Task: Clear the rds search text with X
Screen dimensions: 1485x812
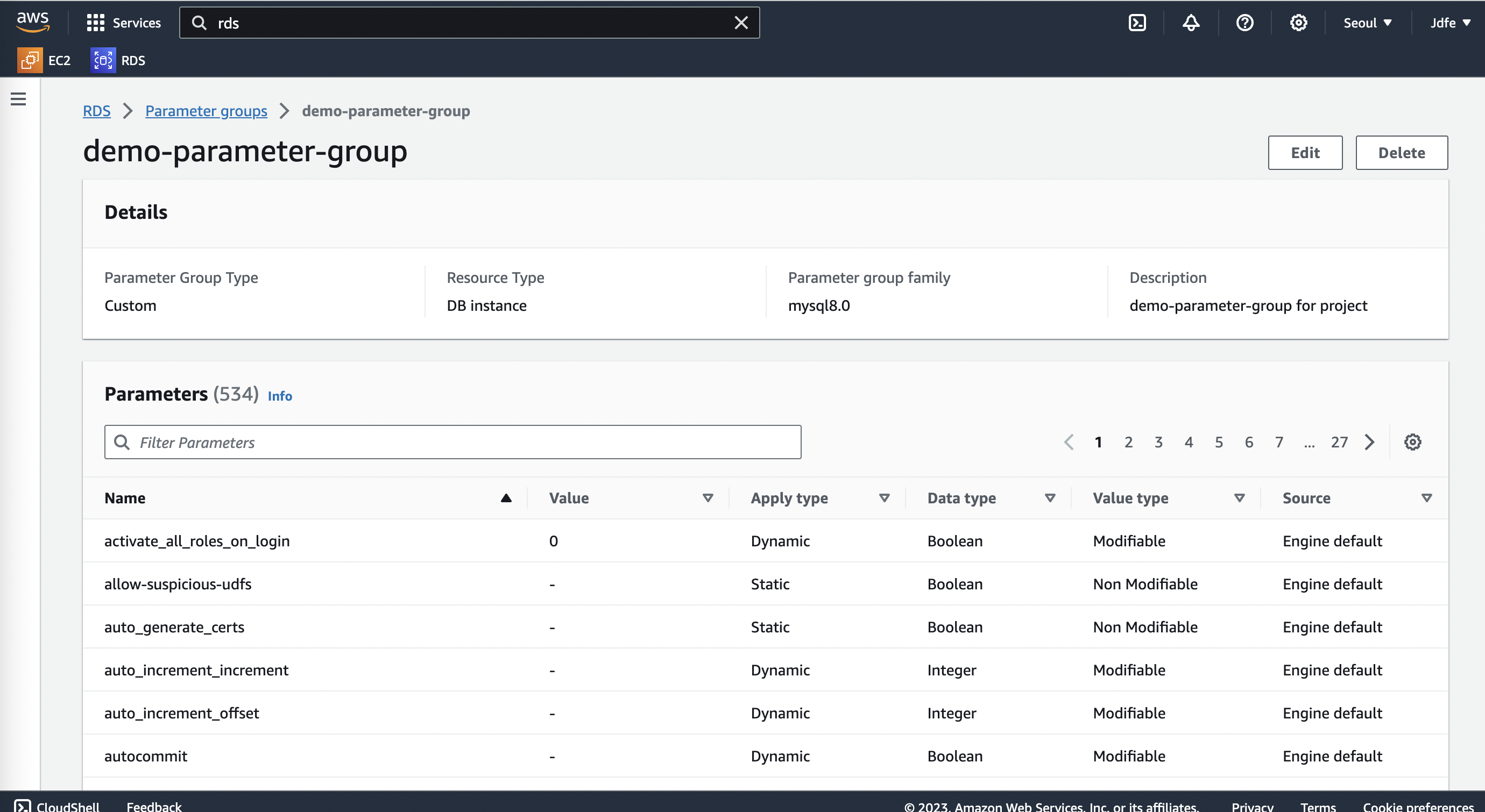Action: click(741, 23)
